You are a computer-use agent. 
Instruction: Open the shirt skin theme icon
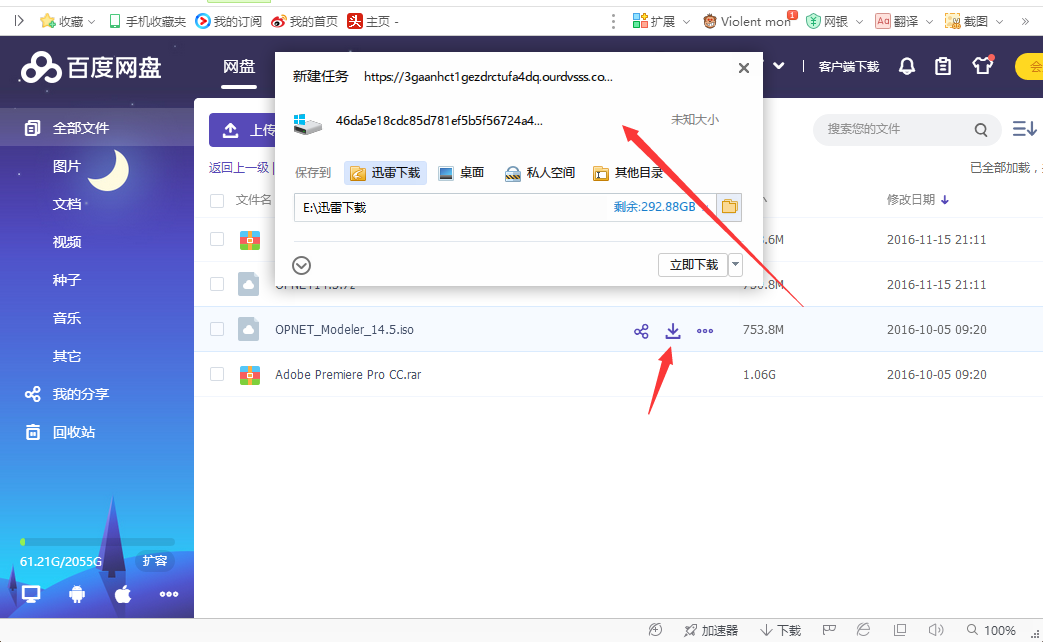coord(982,66)
